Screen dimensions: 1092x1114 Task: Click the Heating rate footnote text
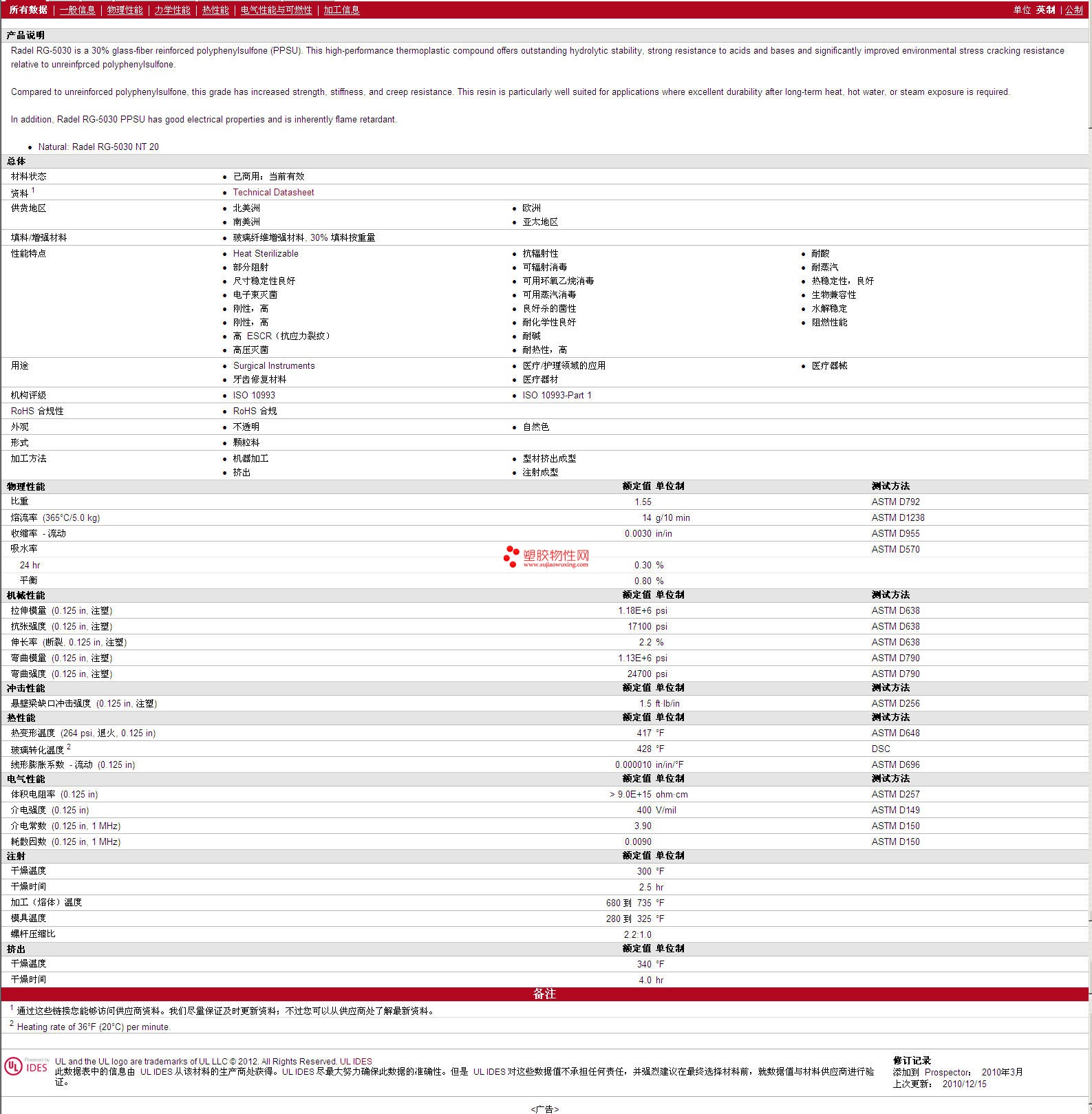94,1027
